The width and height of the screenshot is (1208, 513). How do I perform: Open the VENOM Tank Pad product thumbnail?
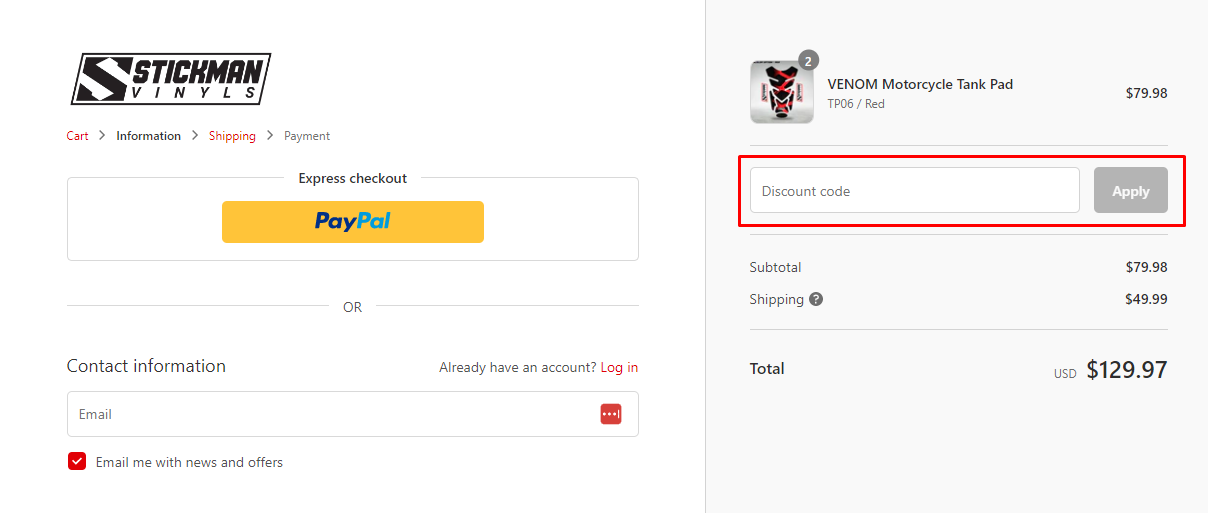pyautogui.click(x=782, y=92)
